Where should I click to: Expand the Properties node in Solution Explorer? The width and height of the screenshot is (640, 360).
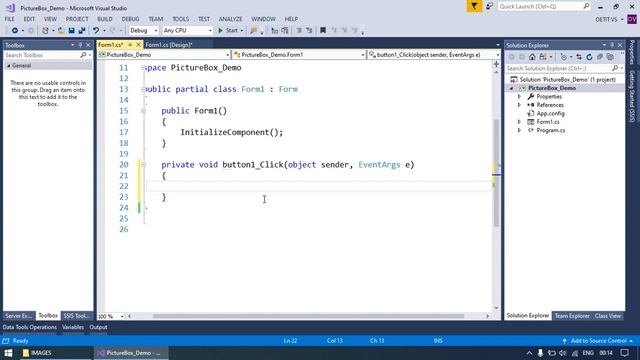[519, 97]
